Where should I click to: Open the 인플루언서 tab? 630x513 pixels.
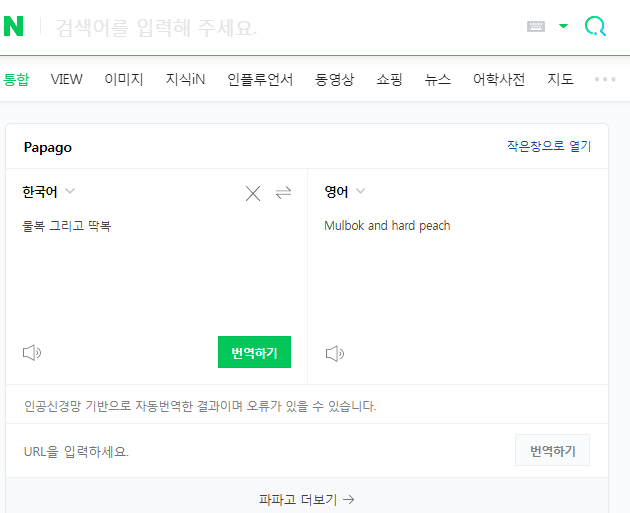coord(260,79)
